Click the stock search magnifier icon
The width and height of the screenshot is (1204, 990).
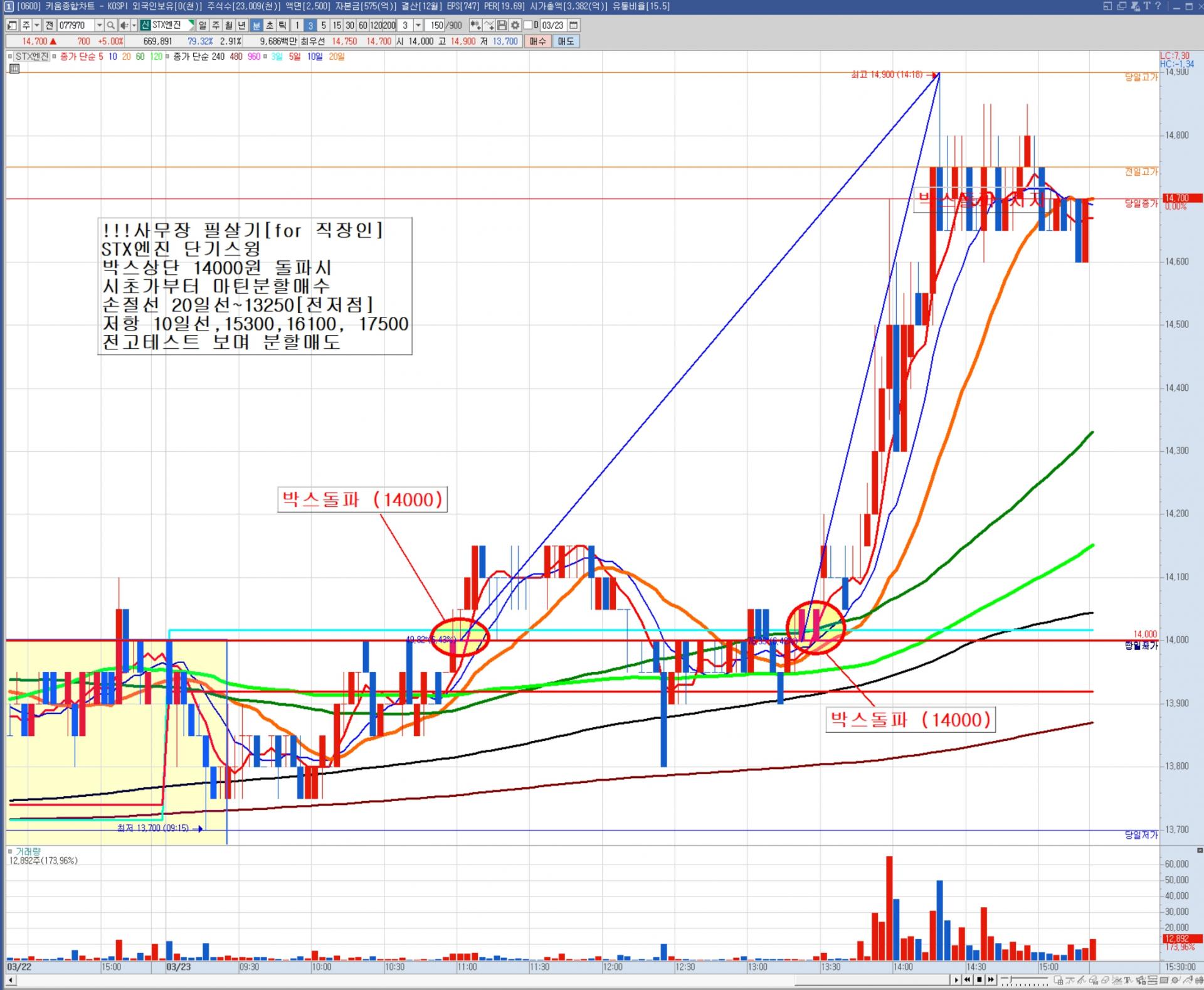(x=110, y=26)
